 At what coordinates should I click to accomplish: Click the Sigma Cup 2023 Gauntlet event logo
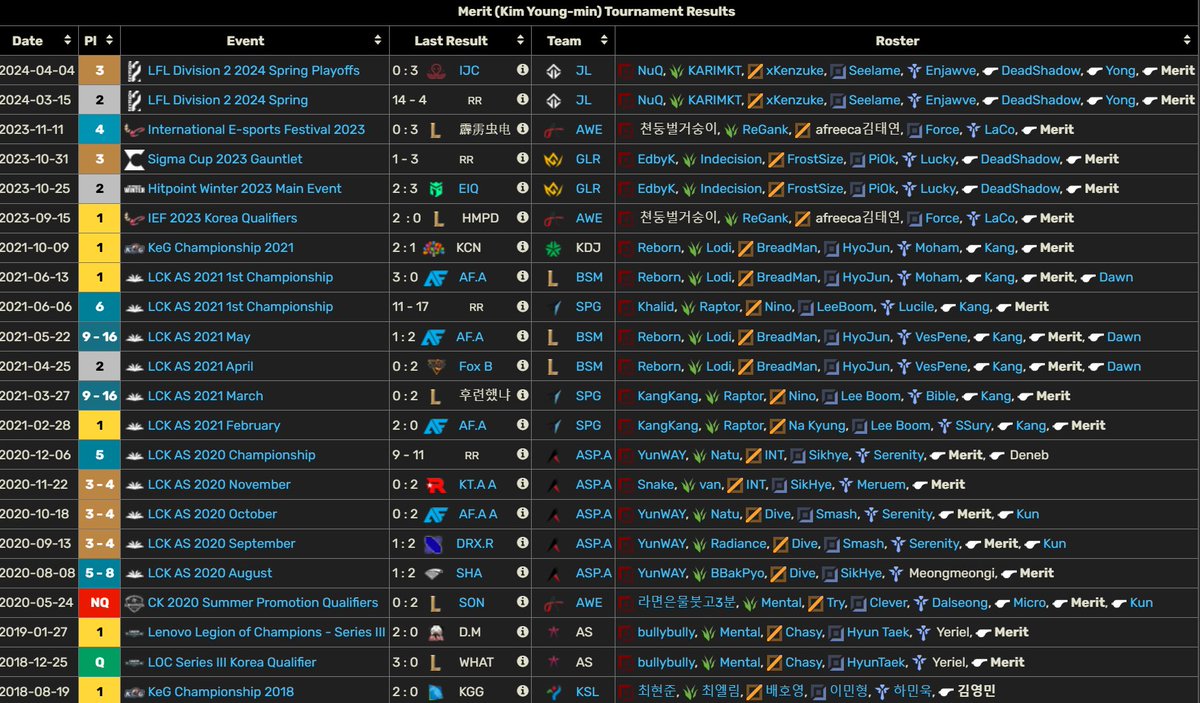tap(134, 159)
